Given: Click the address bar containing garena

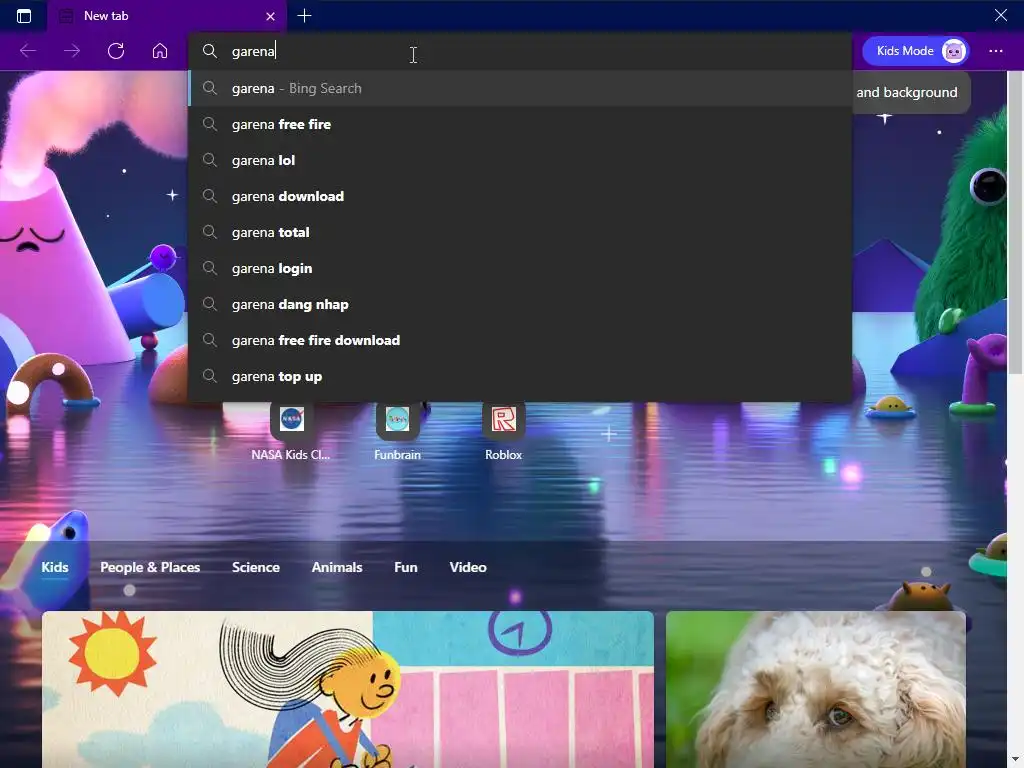Looking at the screenshot, I should (x=520, y=51).
